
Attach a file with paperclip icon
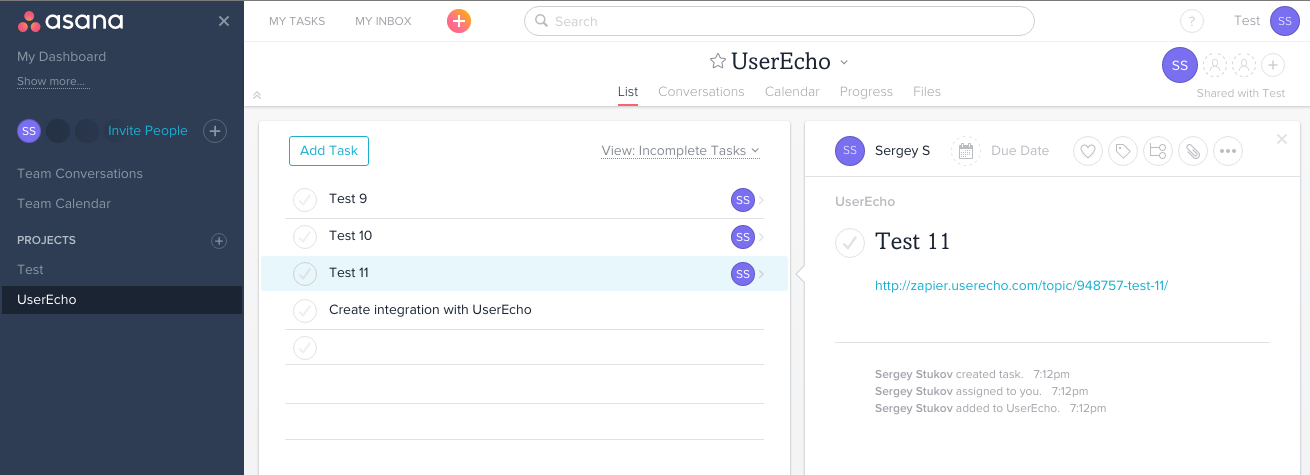coord(1192,151)
